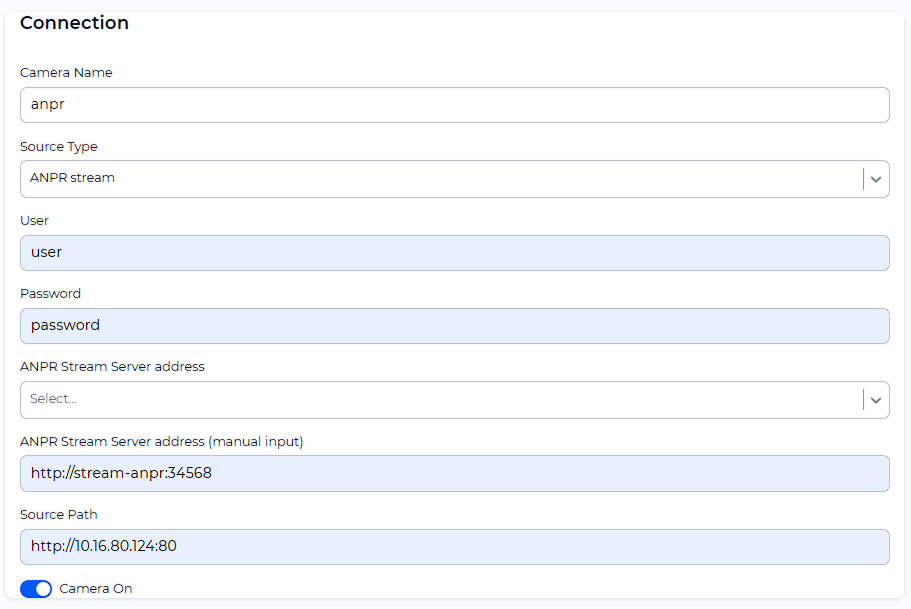Screen dimensions: 911x609
Task: Click the arrow on ANPR Stream Server address selector
Action: pos(876,399)
